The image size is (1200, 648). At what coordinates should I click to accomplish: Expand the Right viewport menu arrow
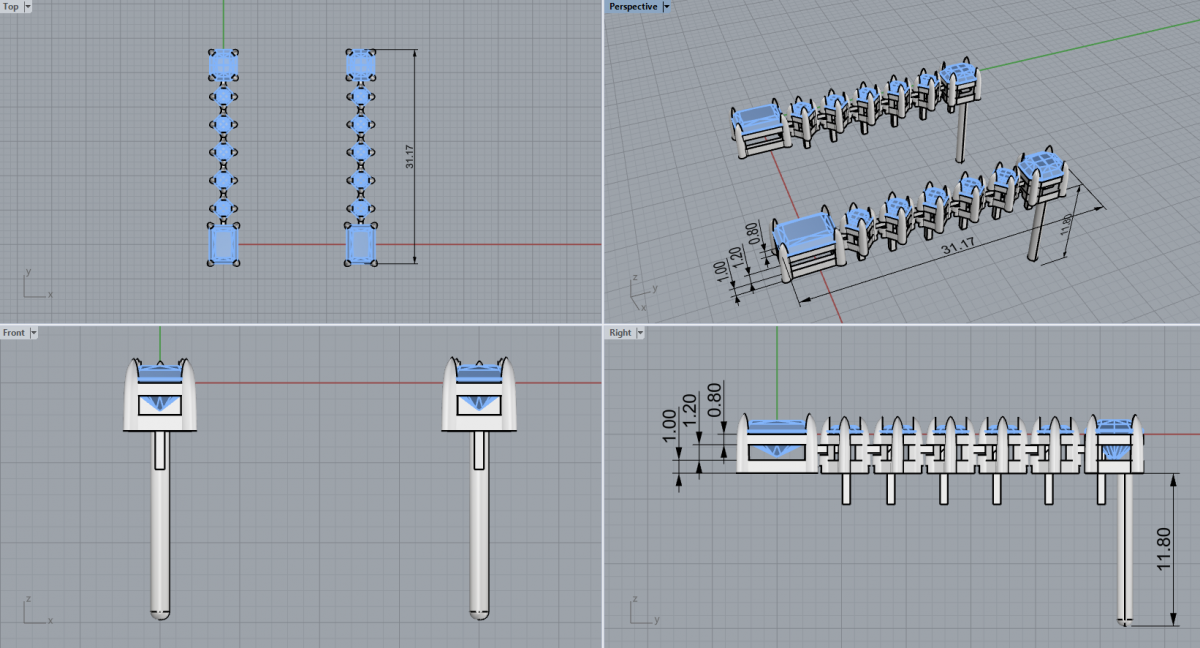point(639,332)
